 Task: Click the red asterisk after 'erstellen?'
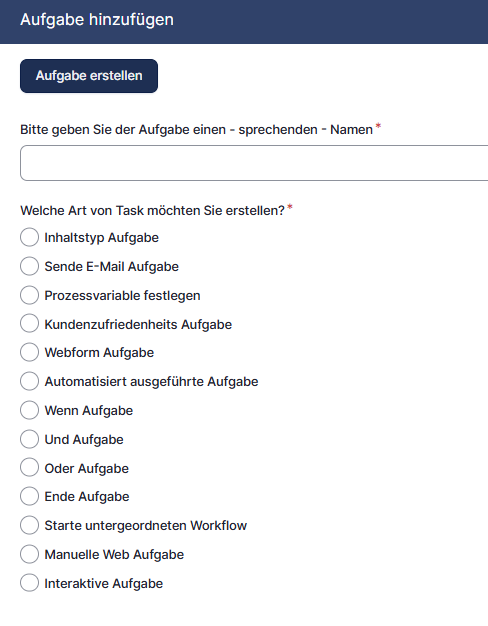290,207
